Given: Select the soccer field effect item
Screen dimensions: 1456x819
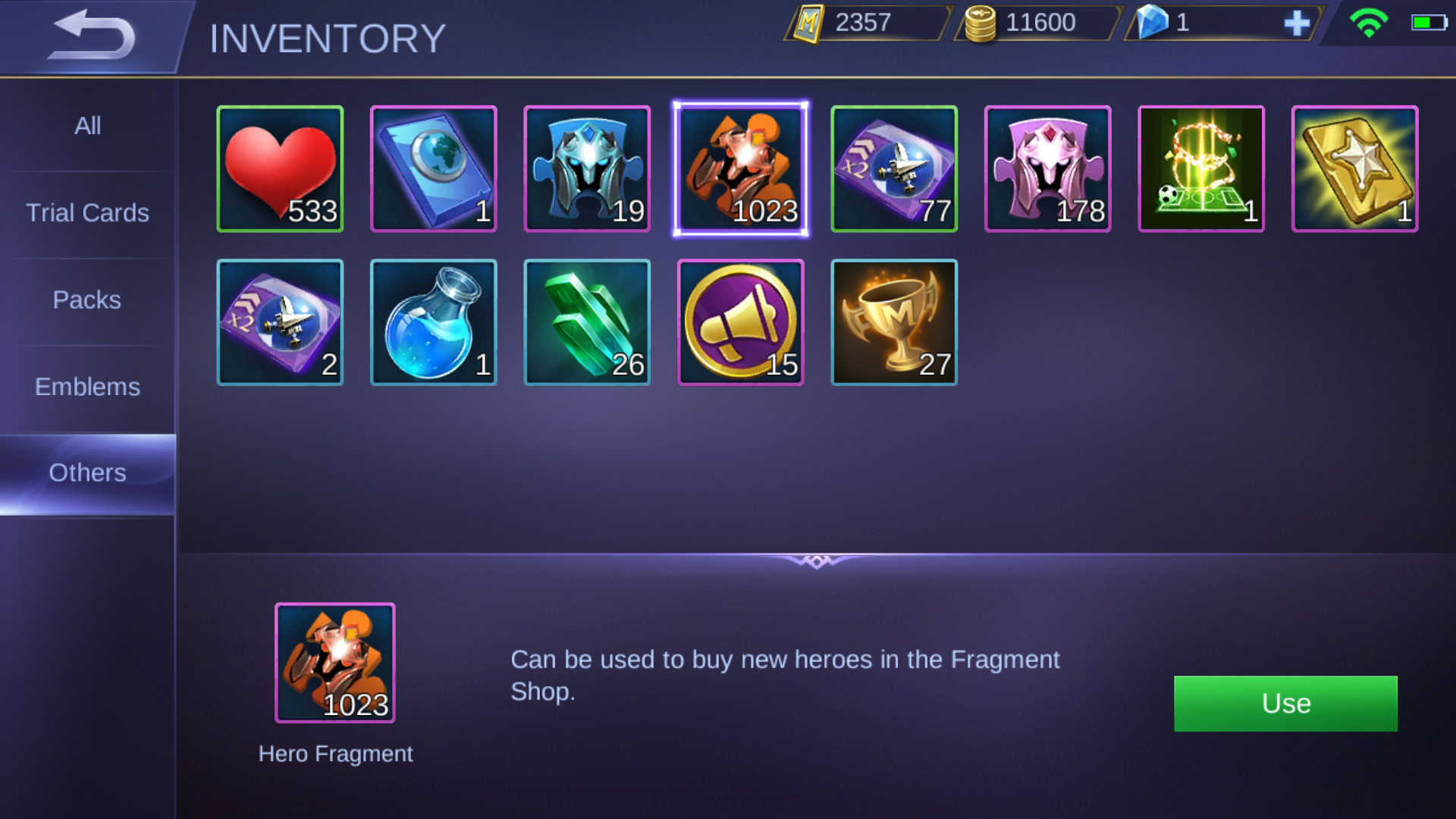Looking at the screenshot, I should tap(1201, 169).
